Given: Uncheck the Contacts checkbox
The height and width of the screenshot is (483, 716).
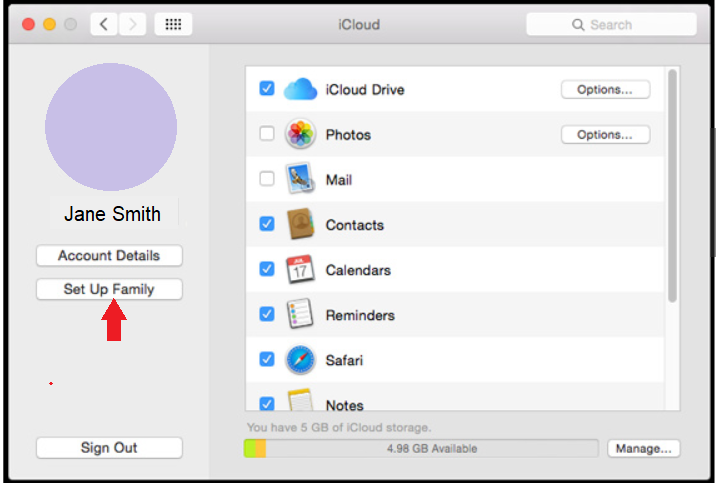Looking at the screenshot, I should [x=267, y=224].
